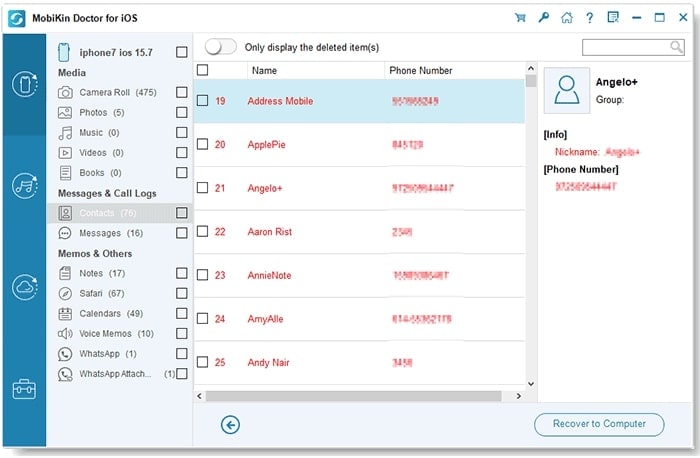Enable the Camera Roll checkbox
Image resolution: width=700 pixels, height=458 pixels.
(x=182, y=92)
